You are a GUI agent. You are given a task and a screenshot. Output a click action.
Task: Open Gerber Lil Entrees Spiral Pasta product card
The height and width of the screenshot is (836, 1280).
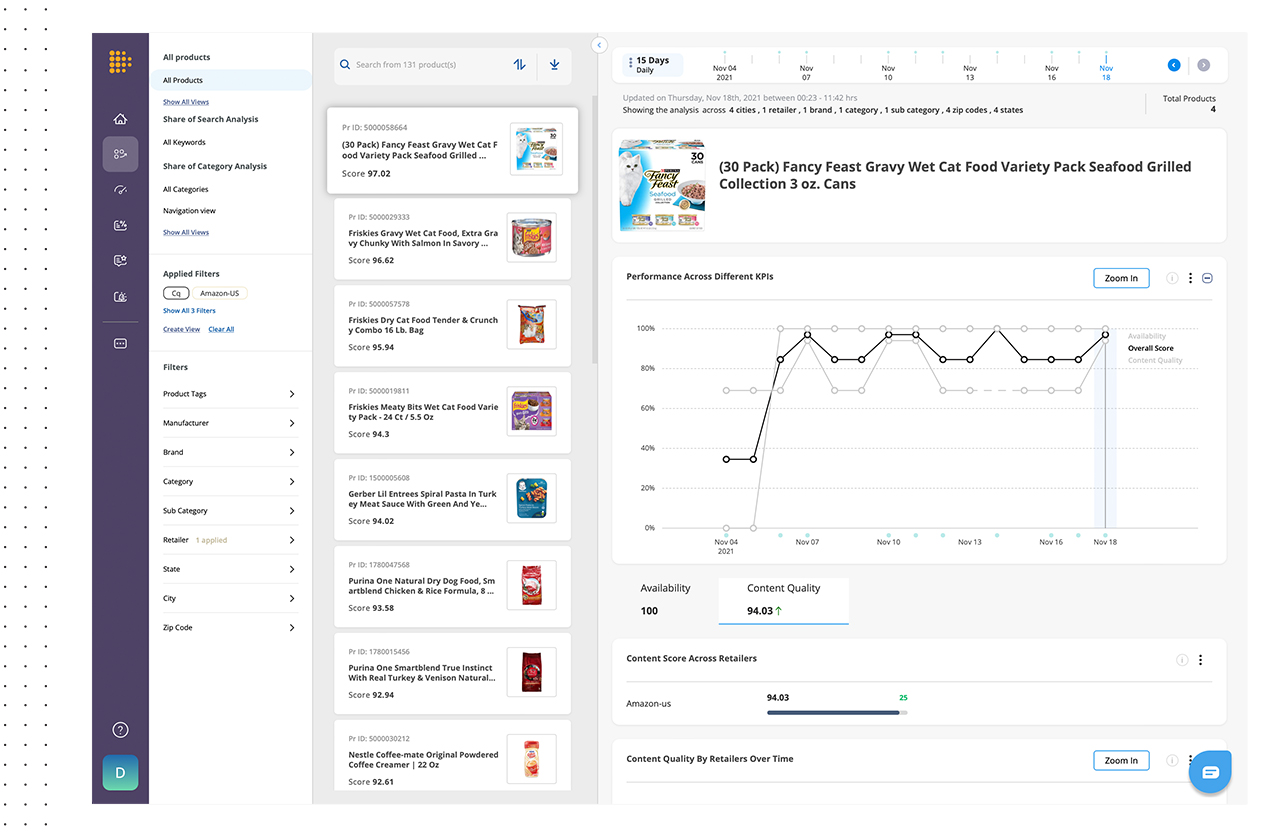453,499
